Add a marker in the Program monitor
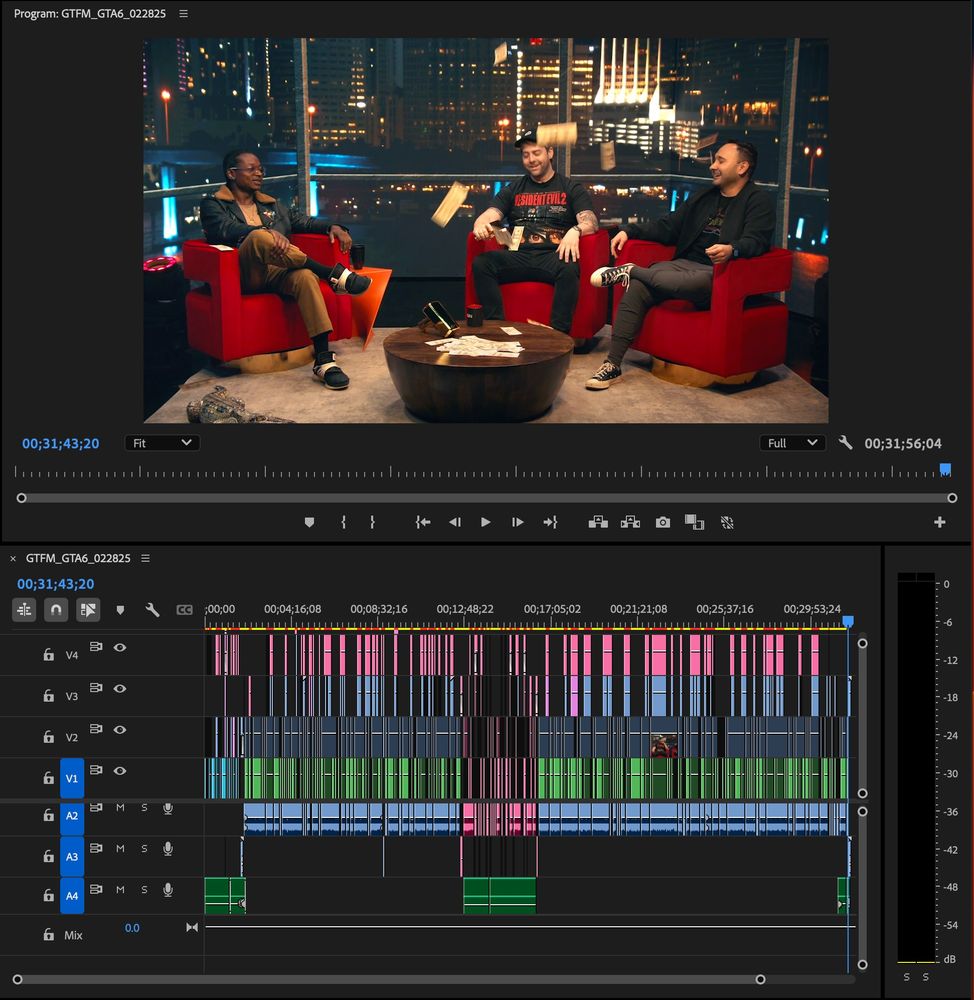974x1000 pixels. pos(309,522)
